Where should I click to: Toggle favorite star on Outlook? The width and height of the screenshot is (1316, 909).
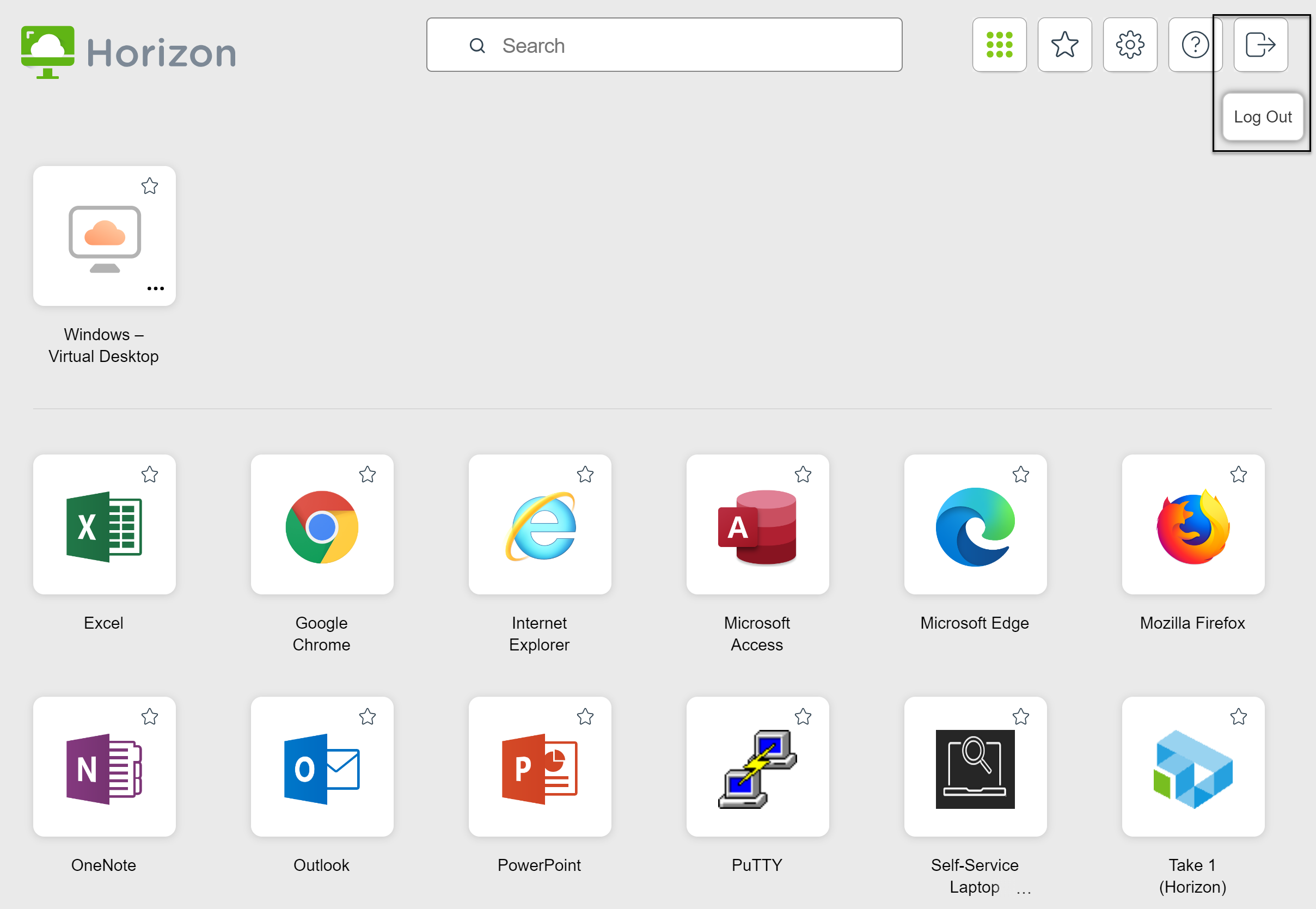coord(368,716)
